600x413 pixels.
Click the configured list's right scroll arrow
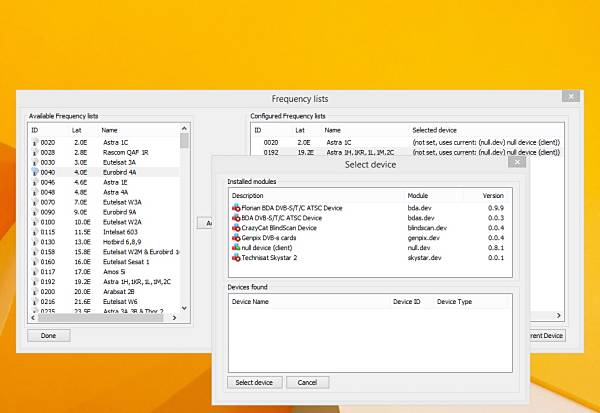coord(559,315)
